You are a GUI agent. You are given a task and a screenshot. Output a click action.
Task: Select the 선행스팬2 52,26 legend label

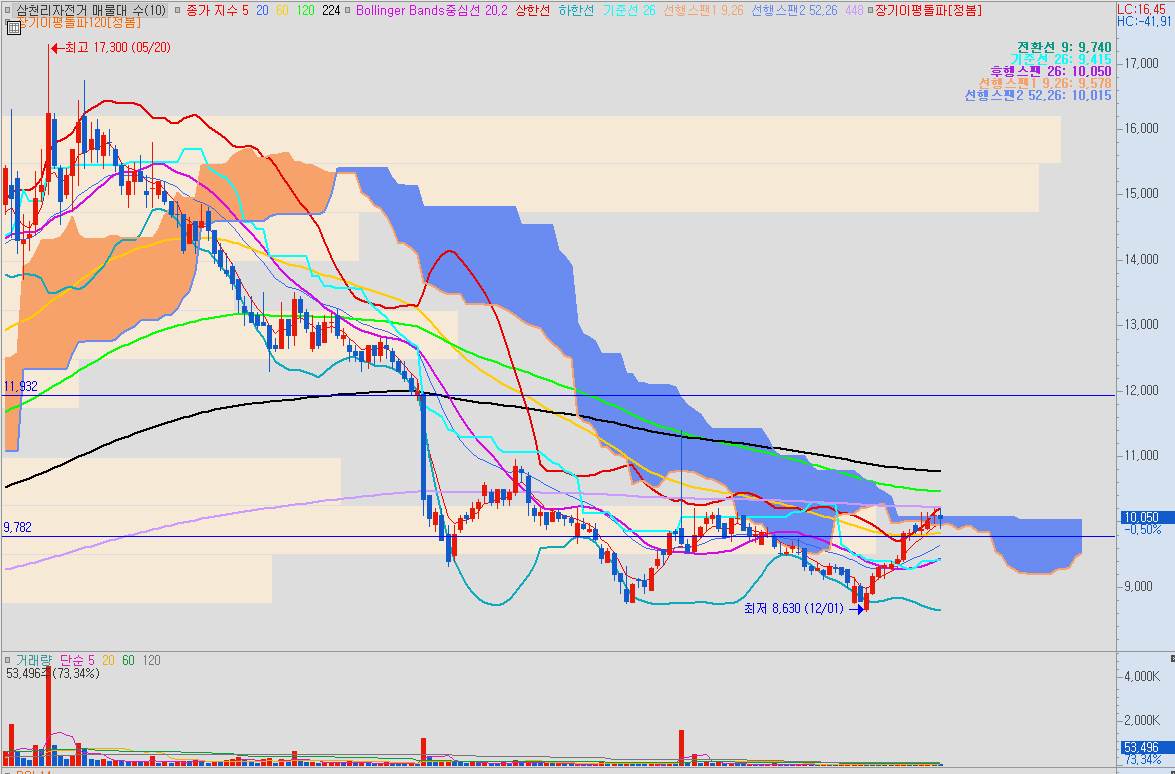794,10
